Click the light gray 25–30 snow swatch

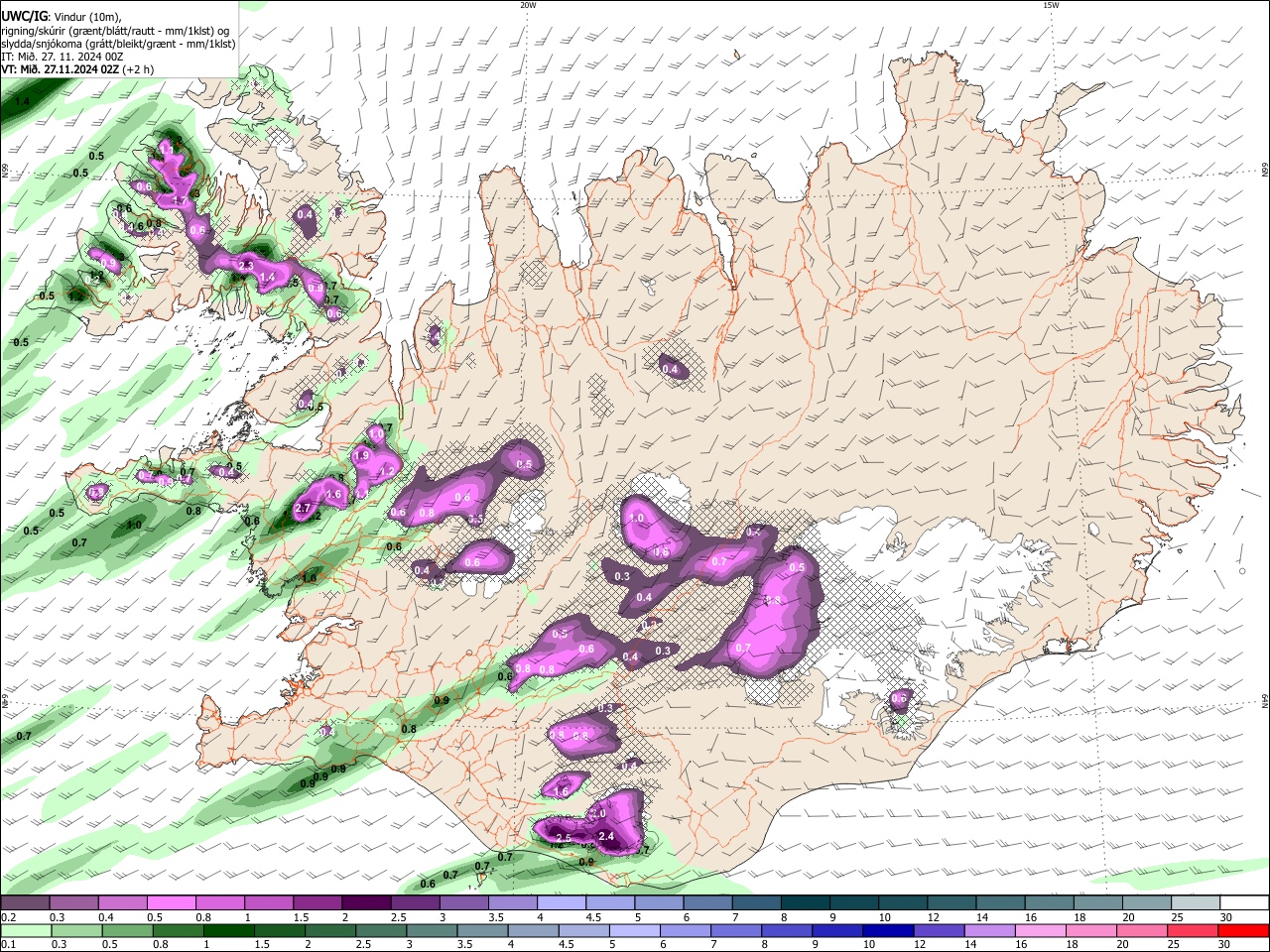(x=1196, y=902)
